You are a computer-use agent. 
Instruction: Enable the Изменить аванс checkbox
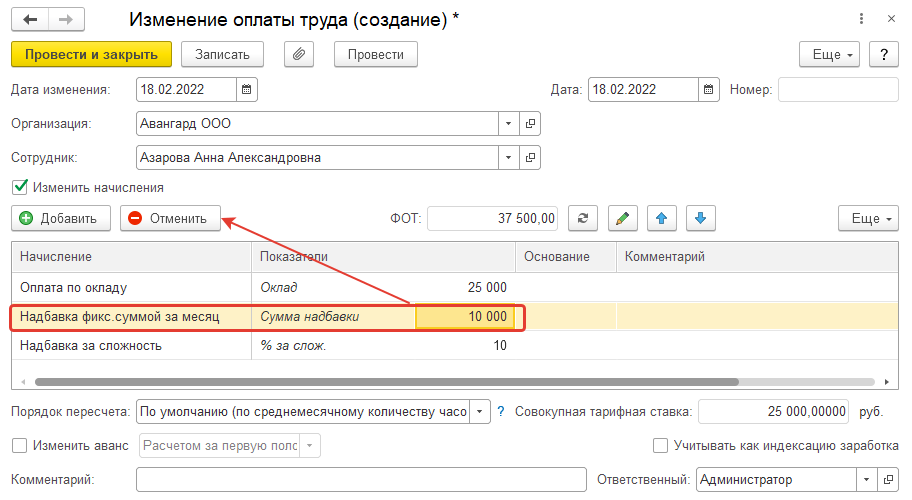[x=20, y=445]
